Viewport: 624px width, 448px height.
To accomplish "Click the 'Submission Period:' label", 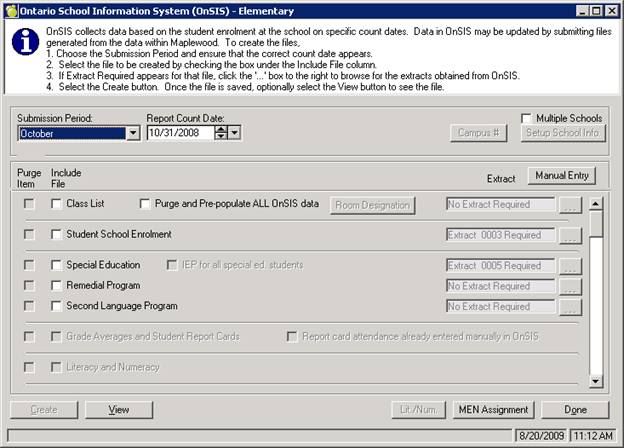I will tap(55, 119).
